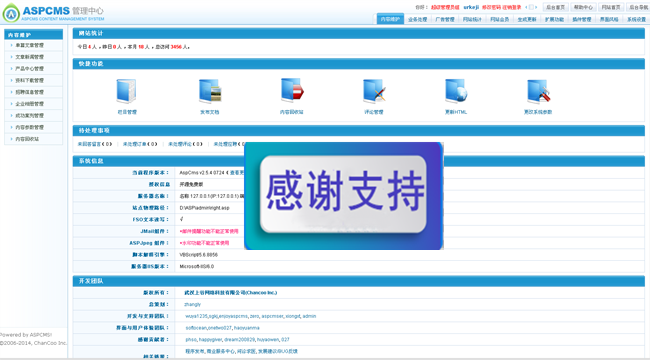Open the 评论管理 folder icon
Screen dimensions: 650x360
pos(374,91)
